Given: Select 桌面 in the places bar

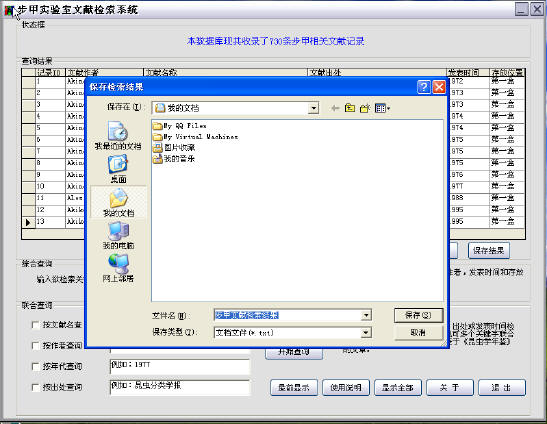Looking at the screenshot, I should coord(118,169).
